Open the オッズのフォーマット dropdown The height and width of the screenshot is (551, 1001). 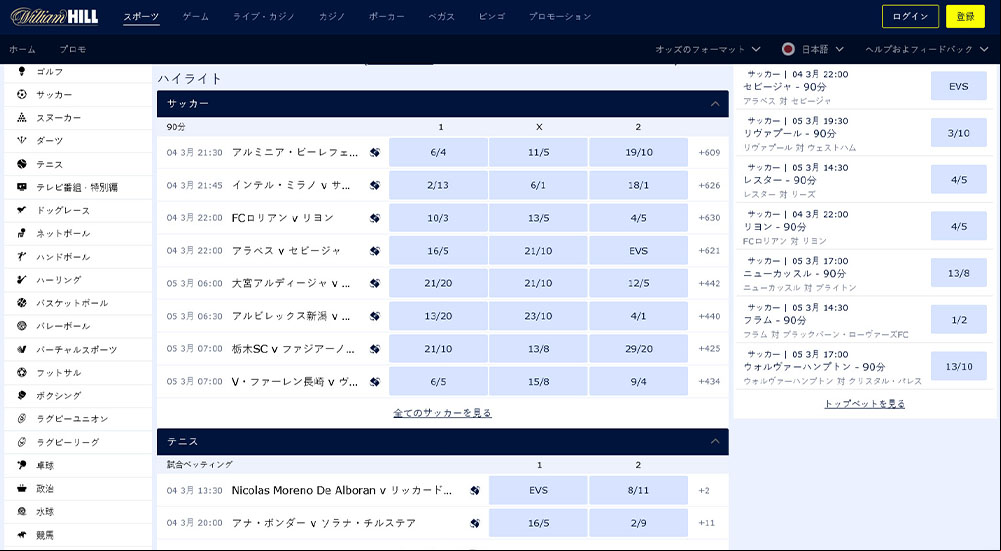coord(707,49)
